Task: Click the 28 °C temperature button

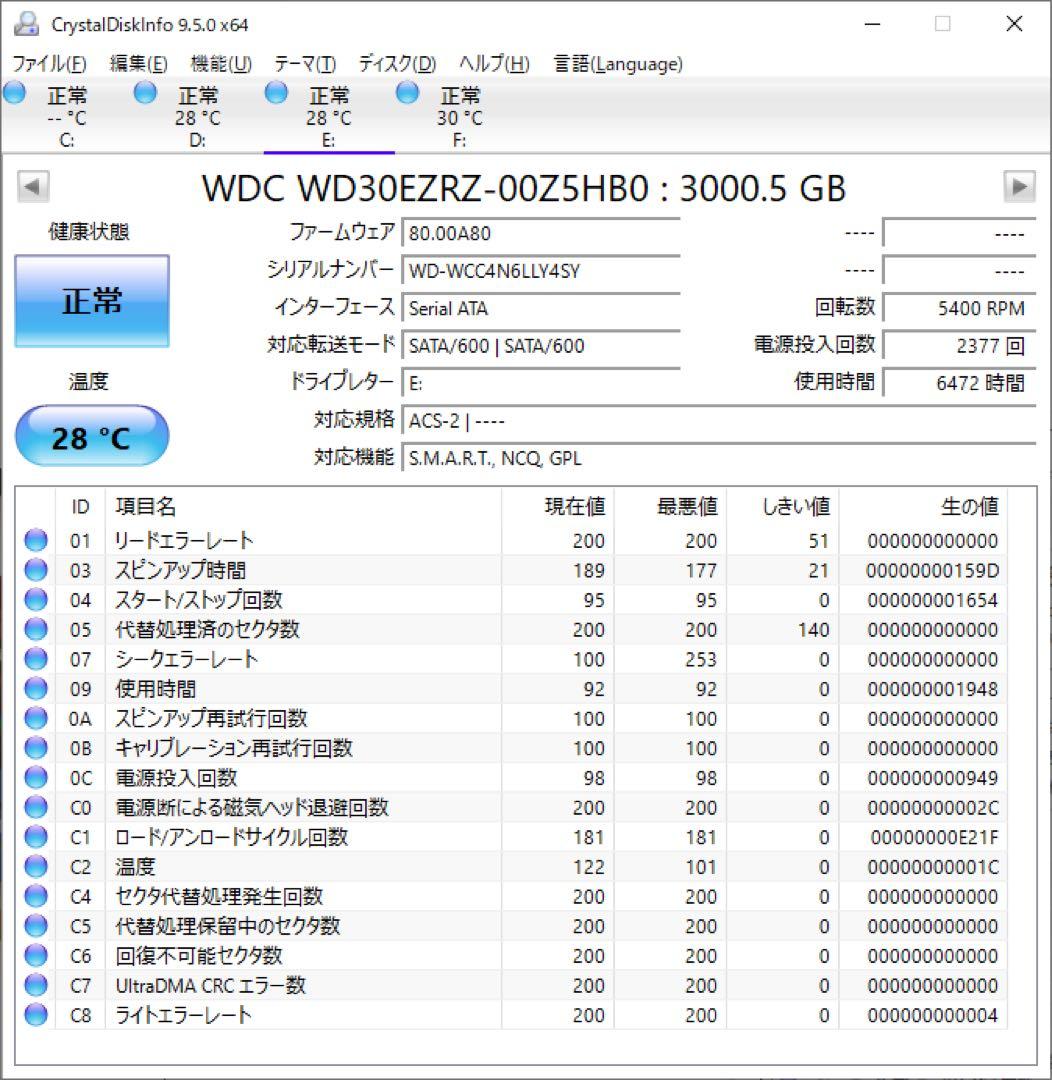Action: [x=92, y=436]
